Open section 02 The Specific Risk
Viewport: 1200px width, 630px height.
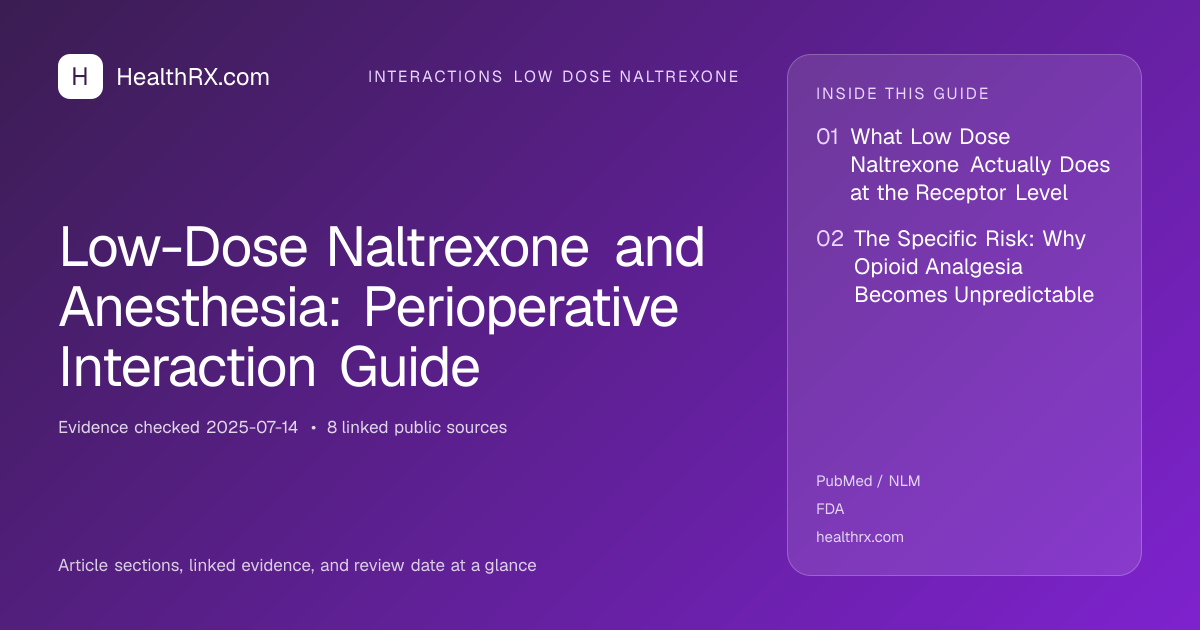[x=956, y=267]
